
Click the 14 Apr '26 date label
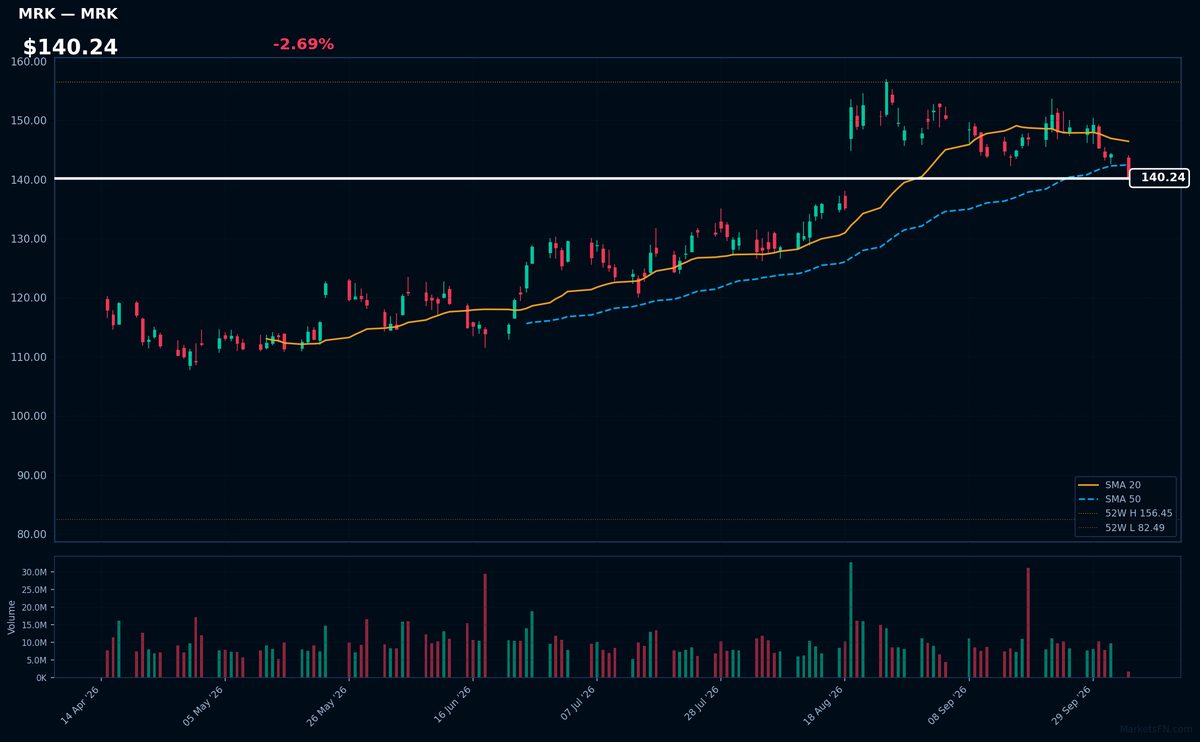pyautogui.click(x=81, y=706)
